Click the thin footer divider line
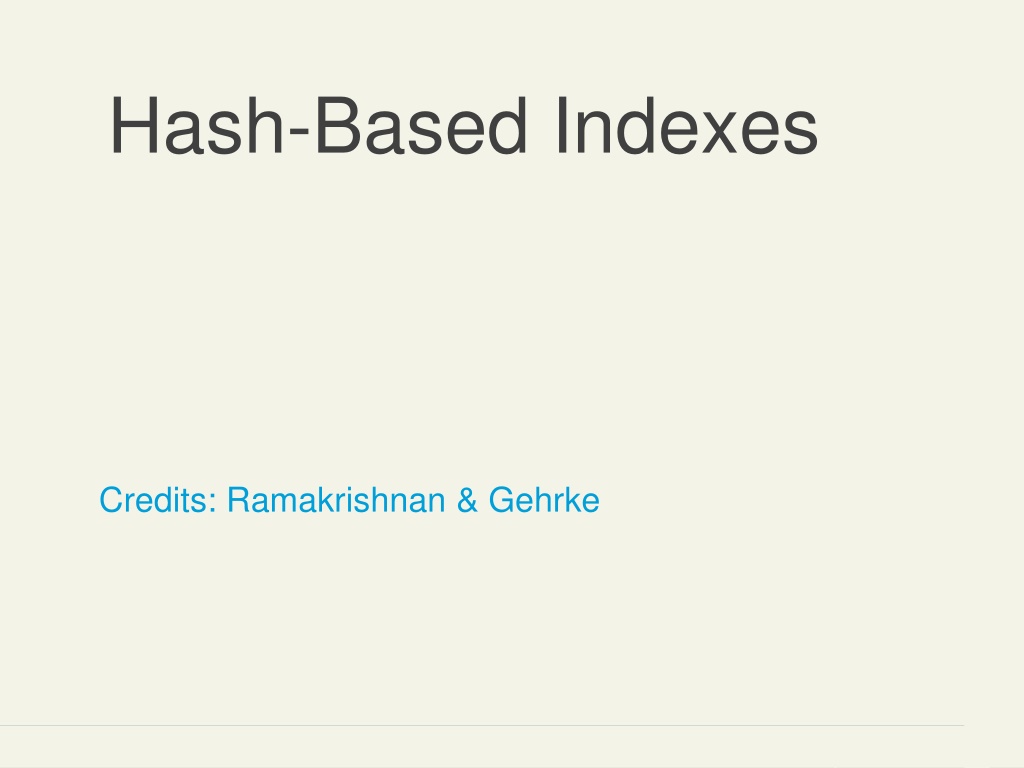This screenshot has height=768, width=1024. 482,725
